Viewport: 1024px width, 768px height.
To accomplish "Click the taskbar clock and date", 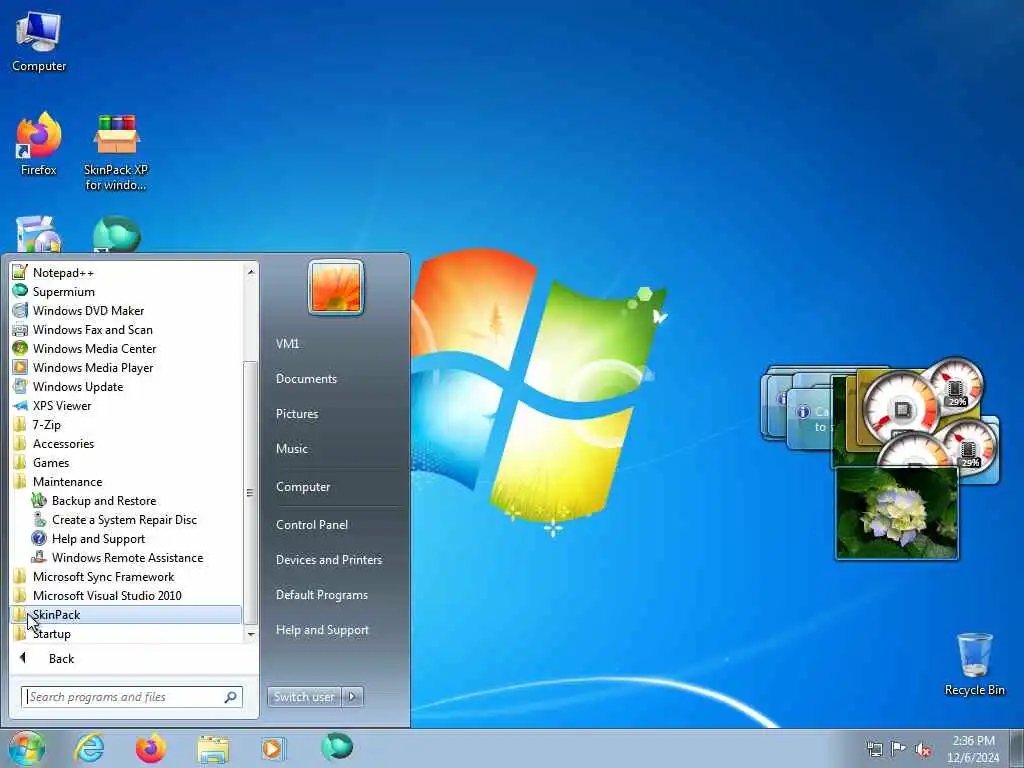I will click(x=973, y=749).
